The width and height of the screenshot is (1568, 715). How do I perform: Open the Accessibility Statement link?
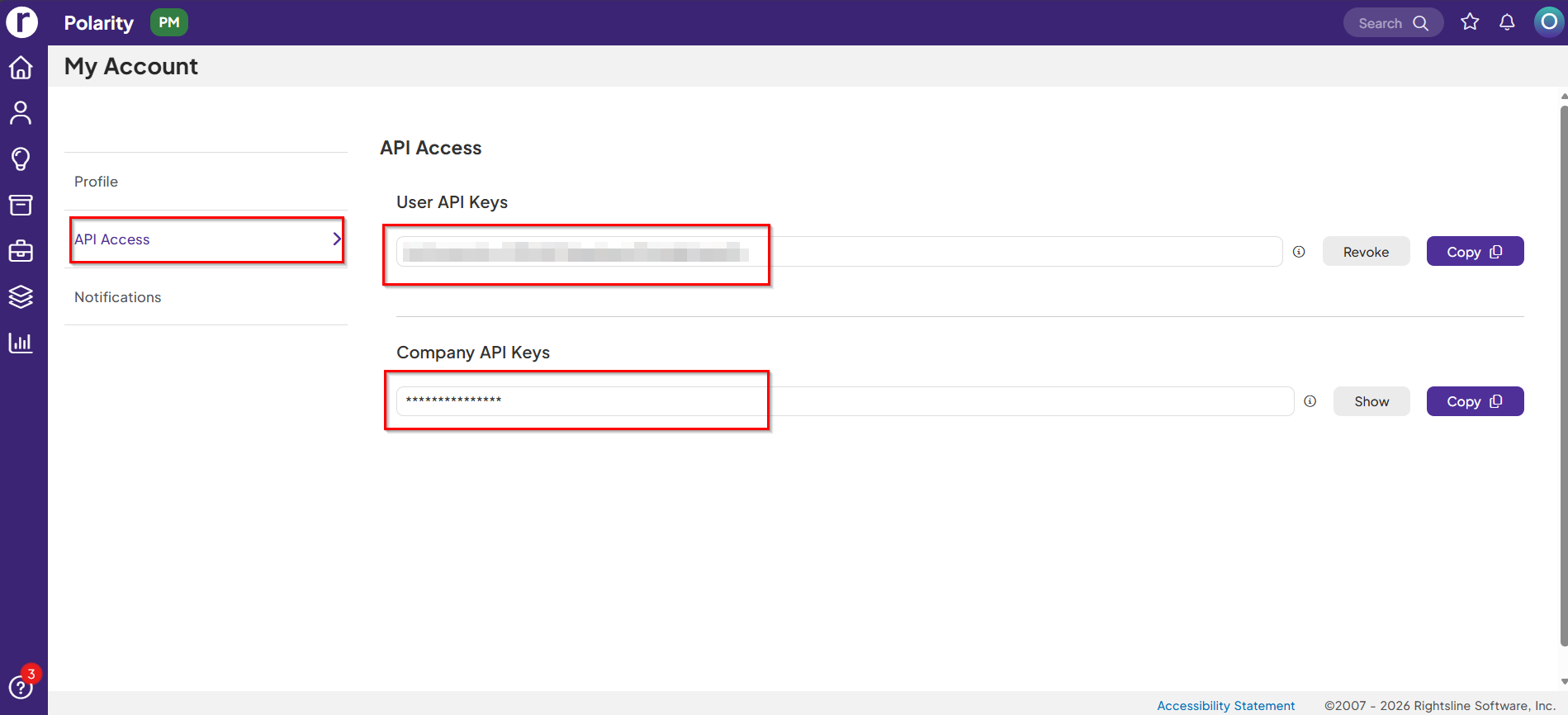tap(1225, 706)
